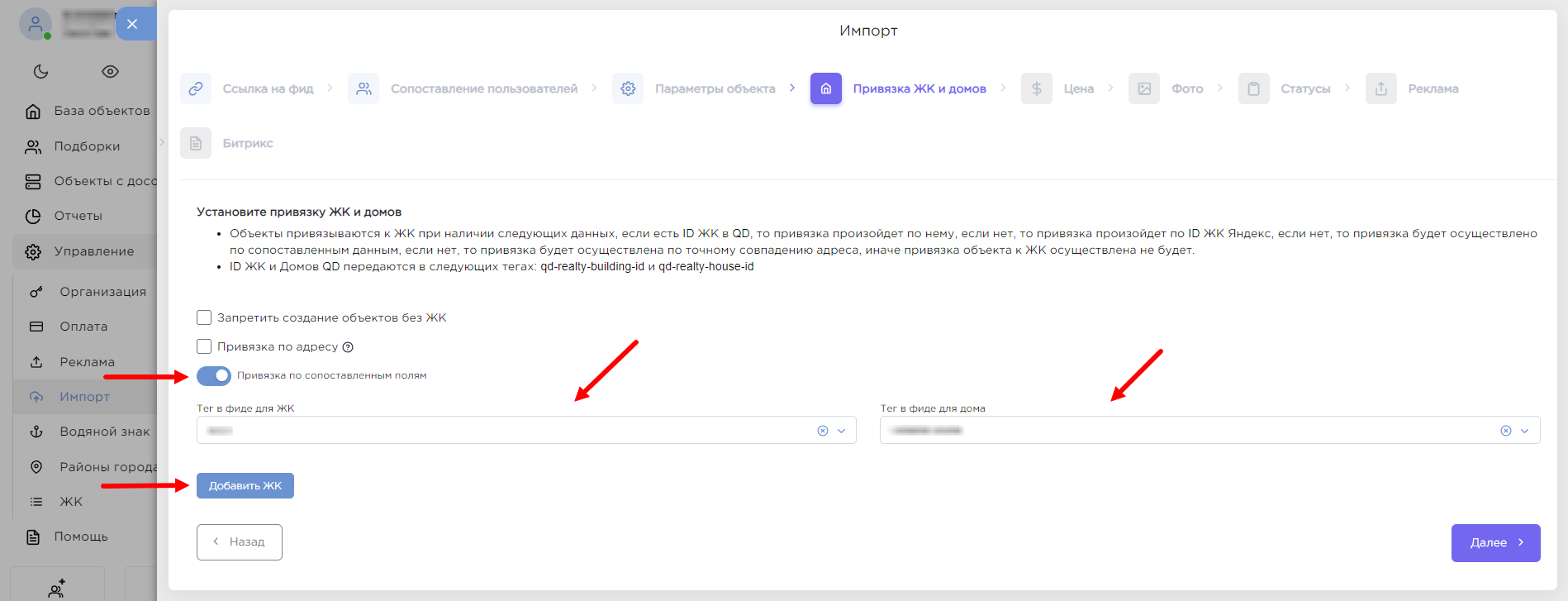
Task: Open the Тег в фиде для дома dropdown
Action: click(1525, 431)
